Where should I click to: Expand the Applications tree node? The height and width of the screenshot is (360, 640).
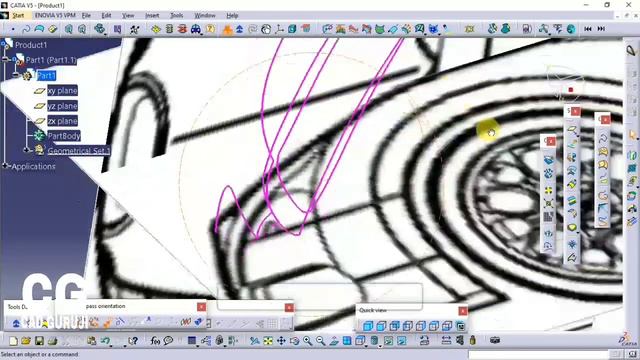[5, 166]
